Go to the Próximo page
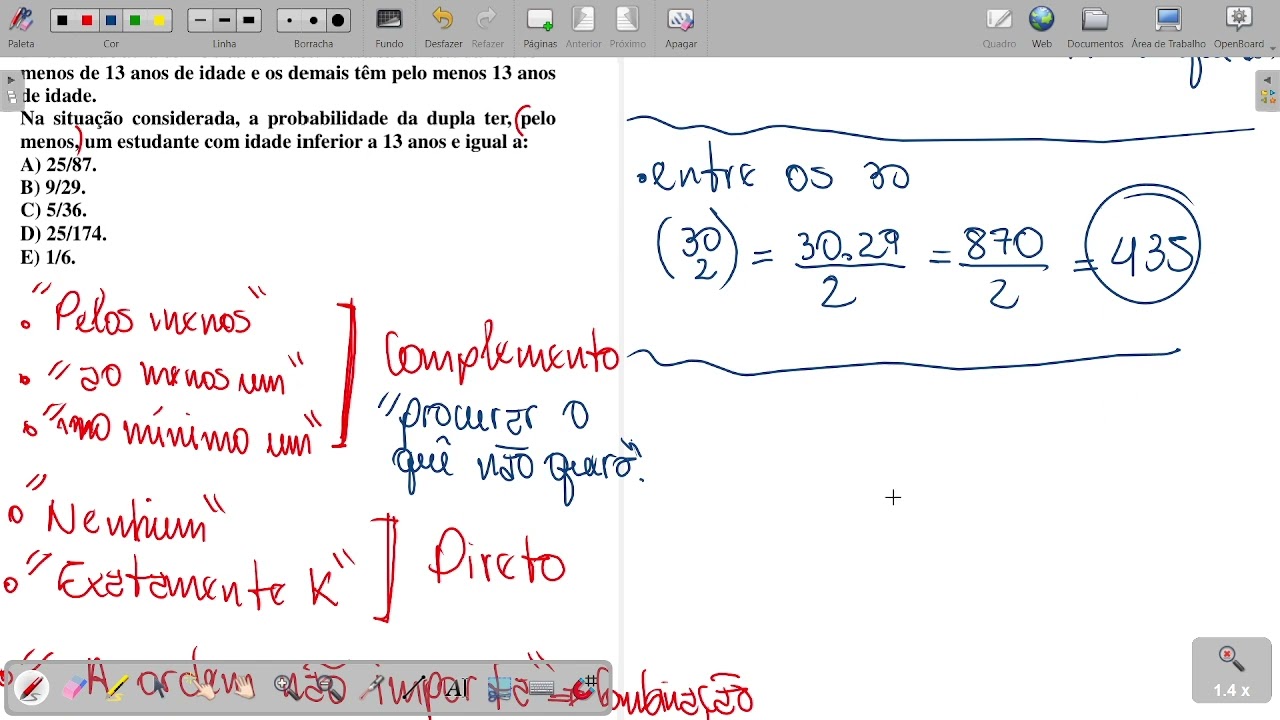Image resolution: width=1280 pixels, height=720 pixels. point(628,27)
